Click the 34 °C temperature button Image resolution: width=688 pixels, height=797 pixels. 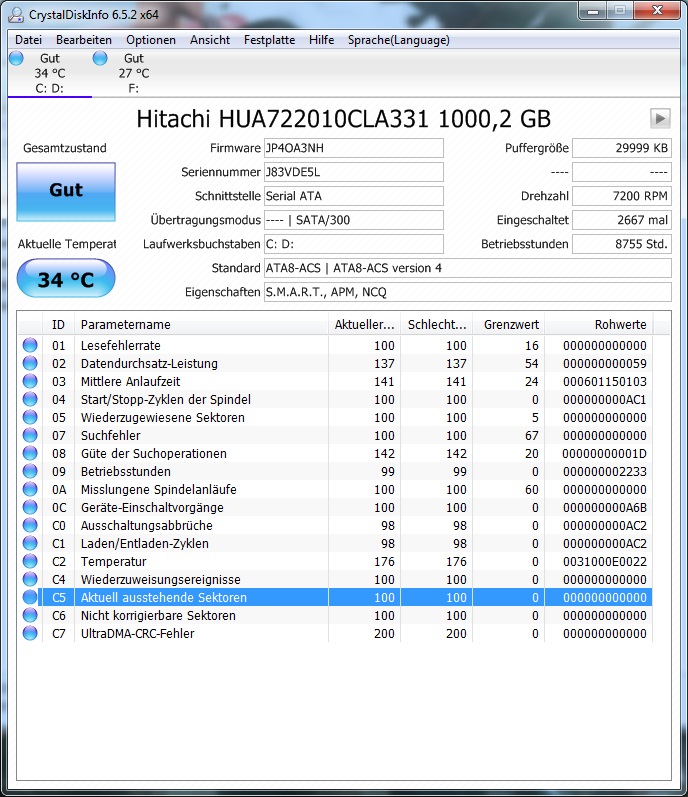click(x=66, y=279)
